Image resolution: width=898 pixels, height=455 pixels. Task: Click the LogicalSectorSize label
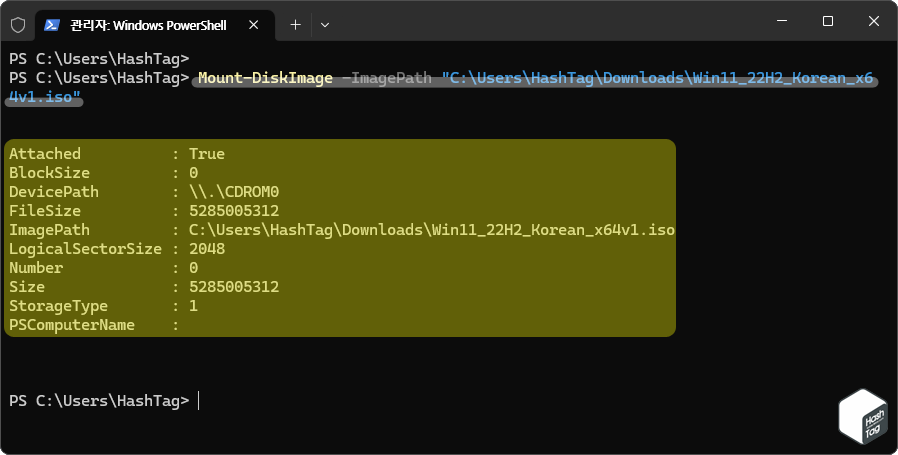click(x=85, y=249)
